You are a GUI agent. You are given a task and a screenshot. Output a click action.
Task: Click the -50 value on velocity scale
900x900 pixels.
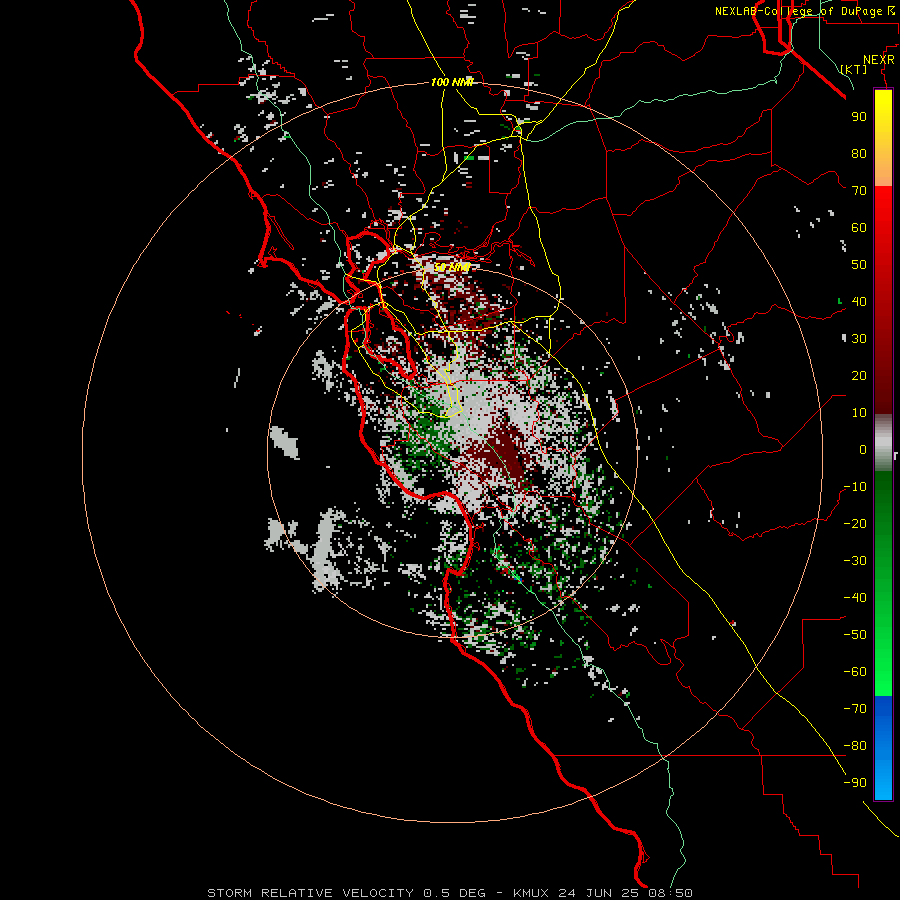pyautogui.click(x=855, y=635)
